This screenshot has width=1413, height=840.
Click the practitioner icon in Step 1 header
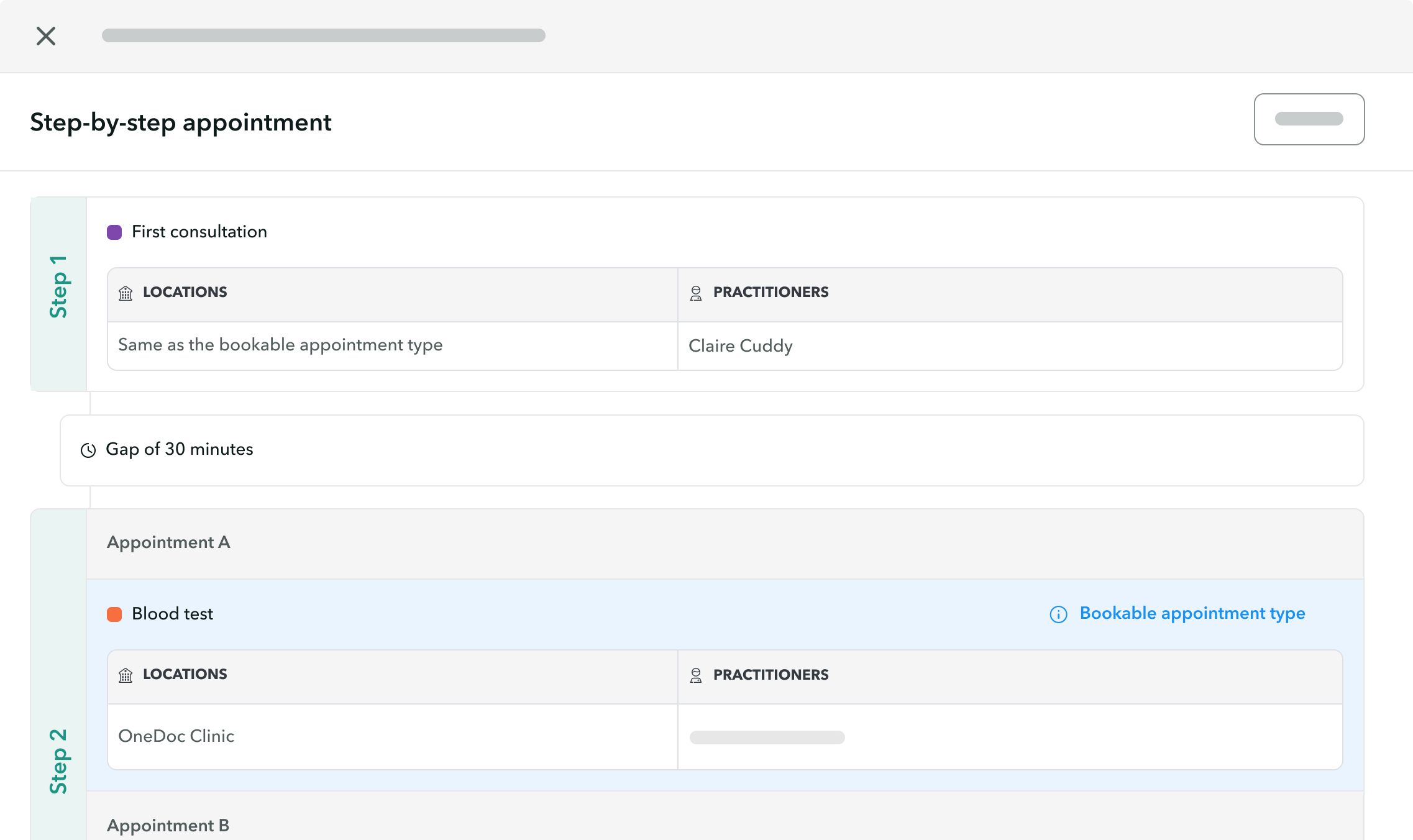pyautogui.click(x=696, y=293)
